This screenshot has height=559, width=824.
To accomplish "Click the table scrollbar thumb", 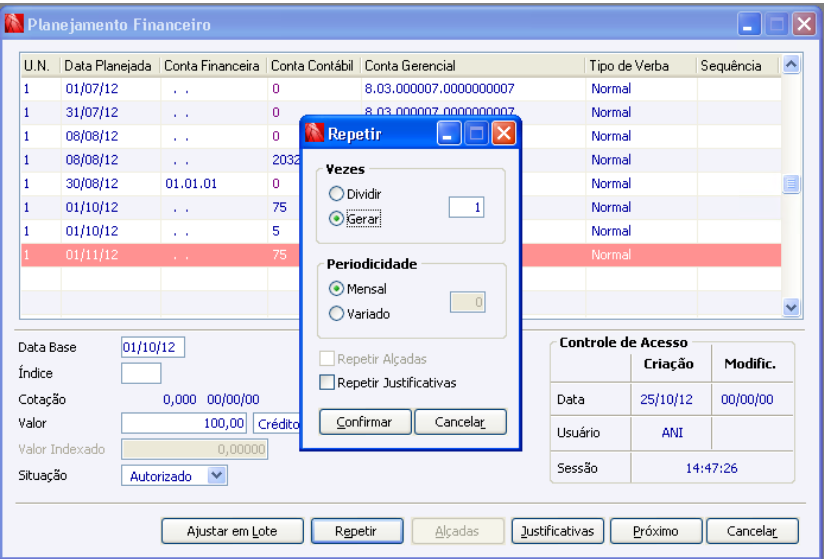I will pyautogui.click(x=791, y=184).
